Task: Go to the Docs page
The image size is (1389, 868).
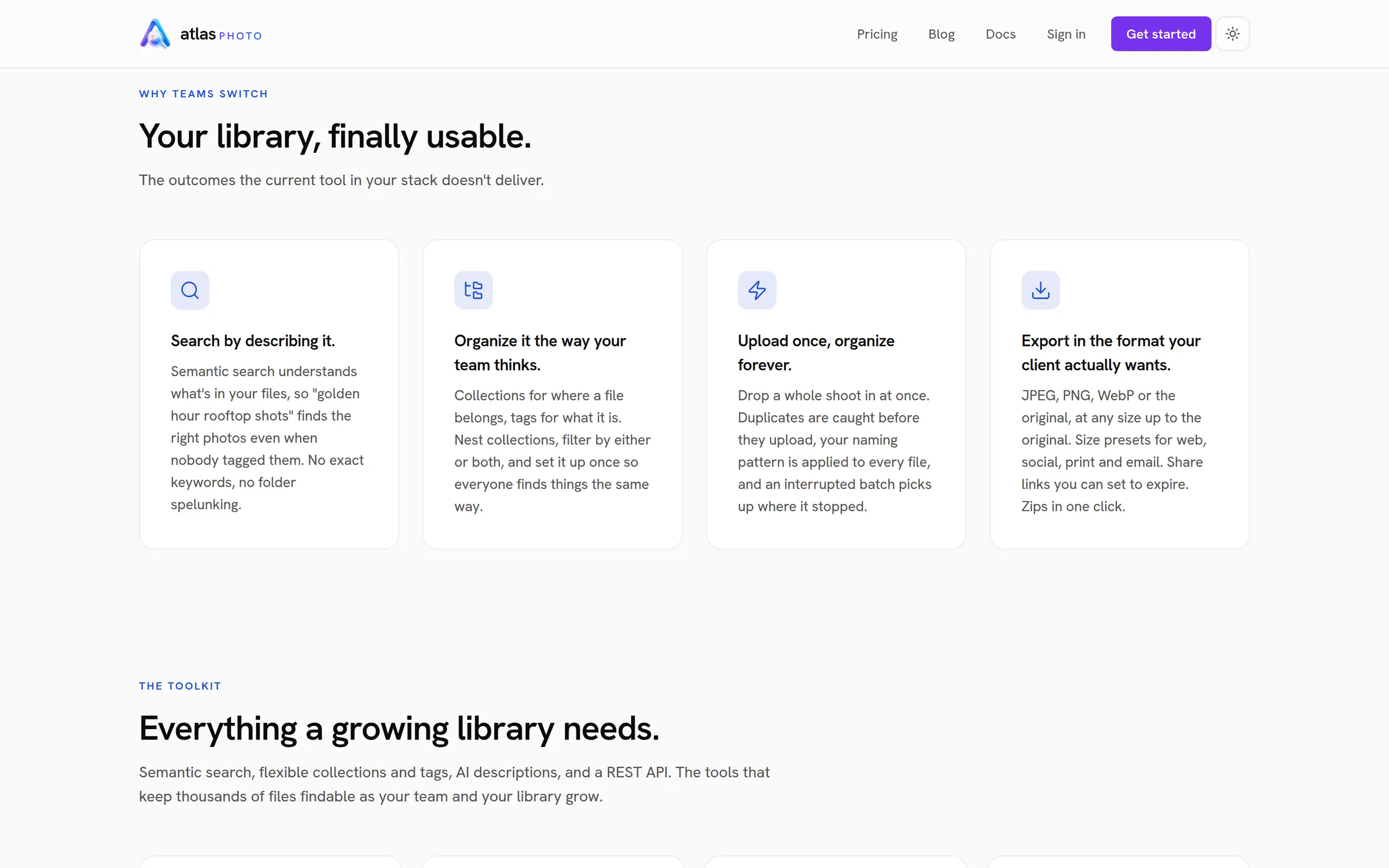Action: [x=1001, y=34]
